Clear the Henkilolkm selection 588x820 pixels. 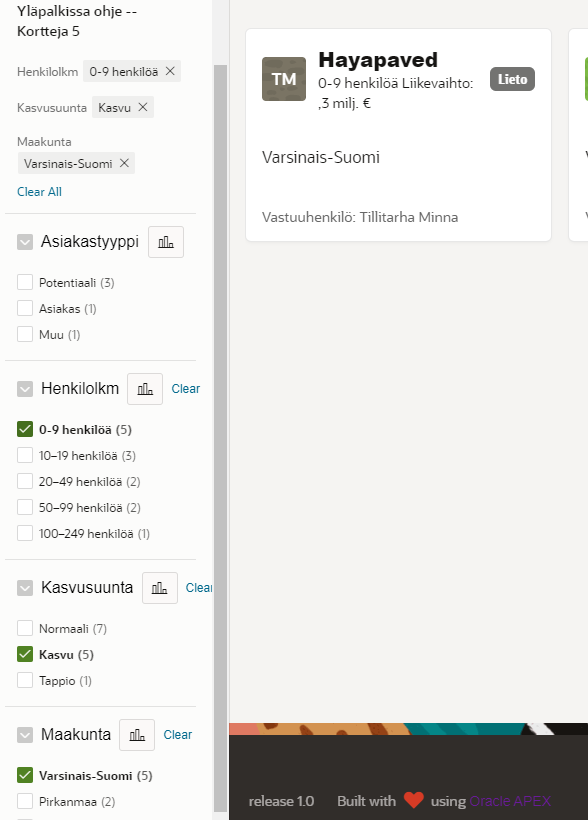[186, 389]
